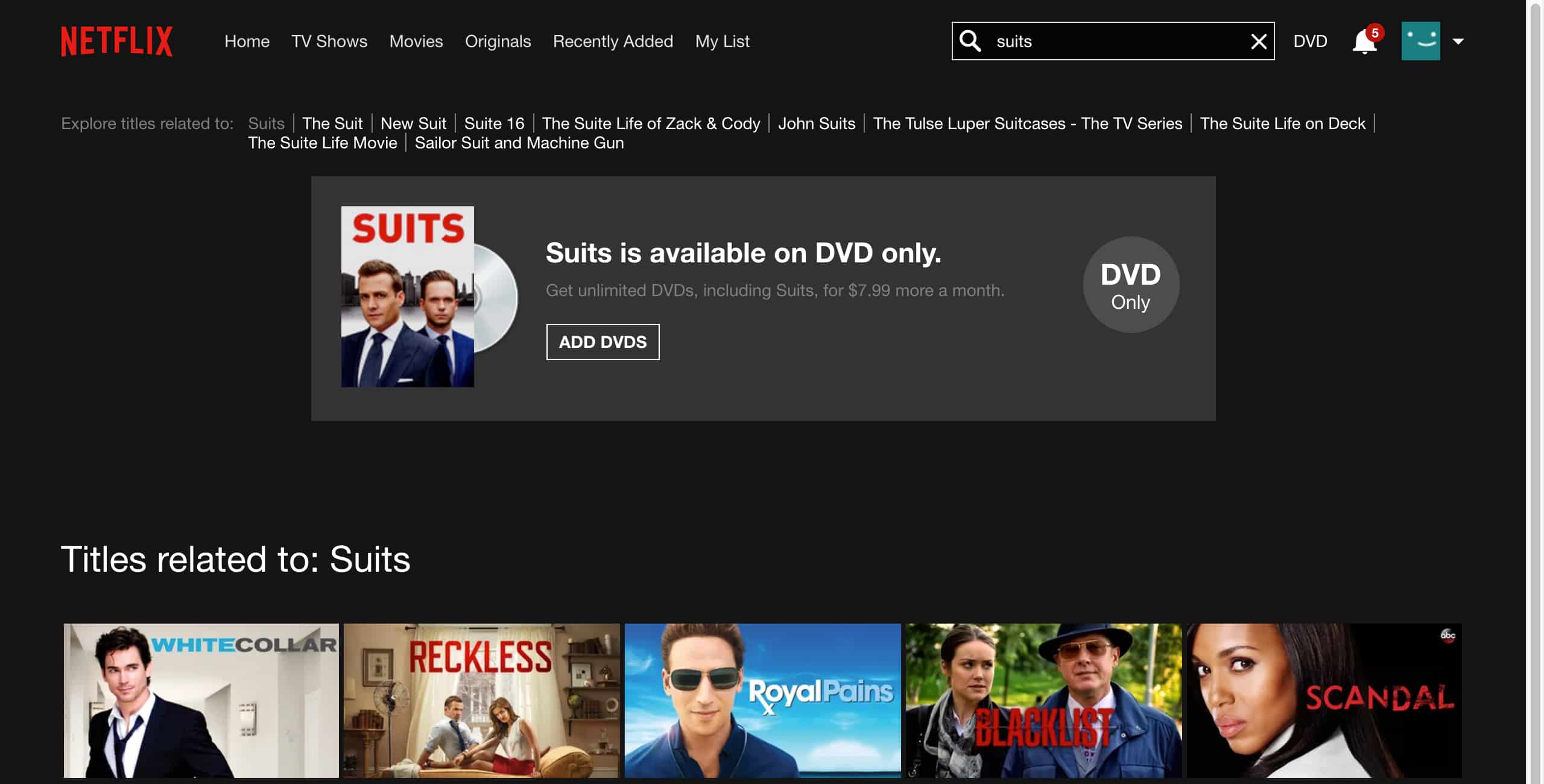The width and height of the screenshot is (1544, 784).
Task: Select the Suits related title link
Action: coord(266,123)
